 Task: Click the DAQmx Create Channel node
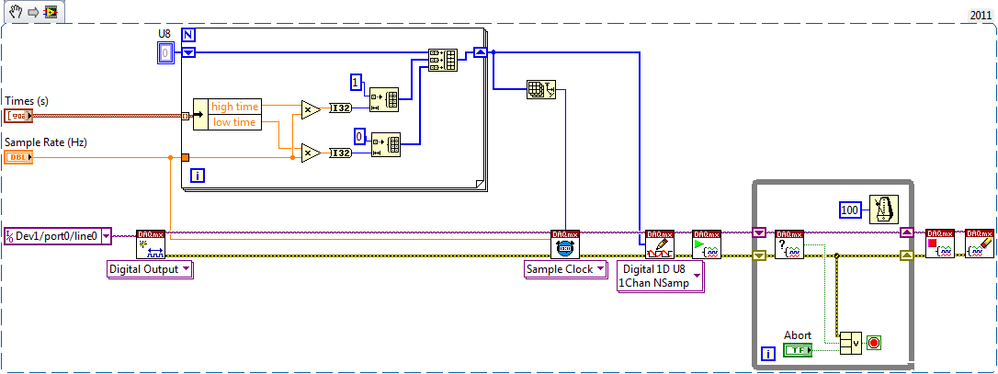click(151, 244)
